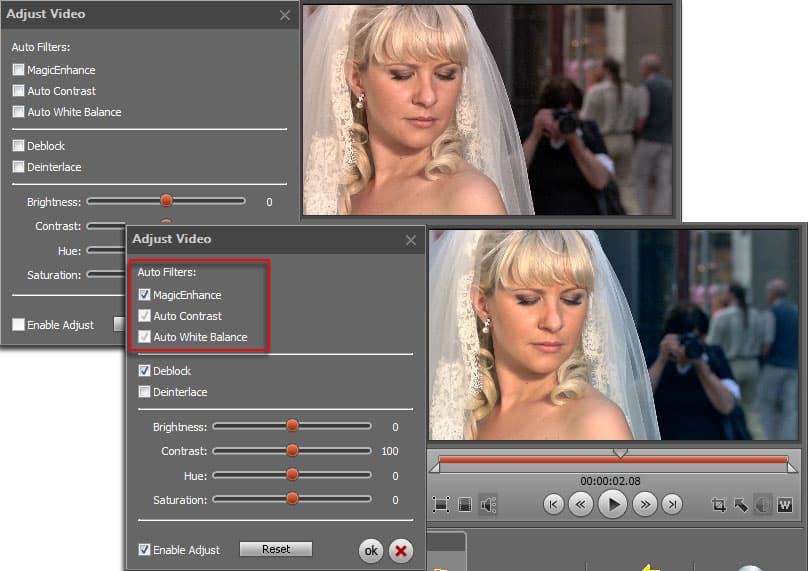The image size is (808, 571).
Task: Cancel with the red X button
Action: [400, 551]
